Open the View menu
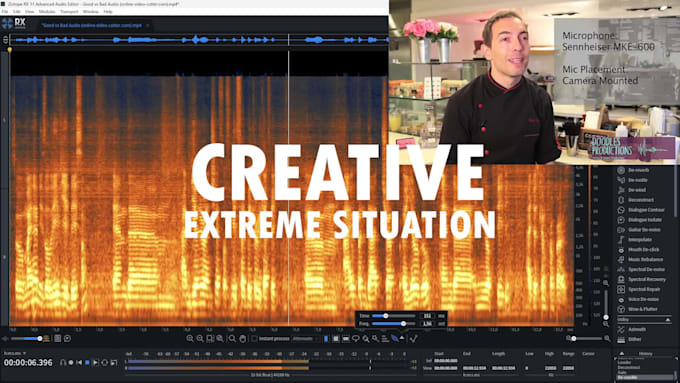 click(x=29, y=12)
